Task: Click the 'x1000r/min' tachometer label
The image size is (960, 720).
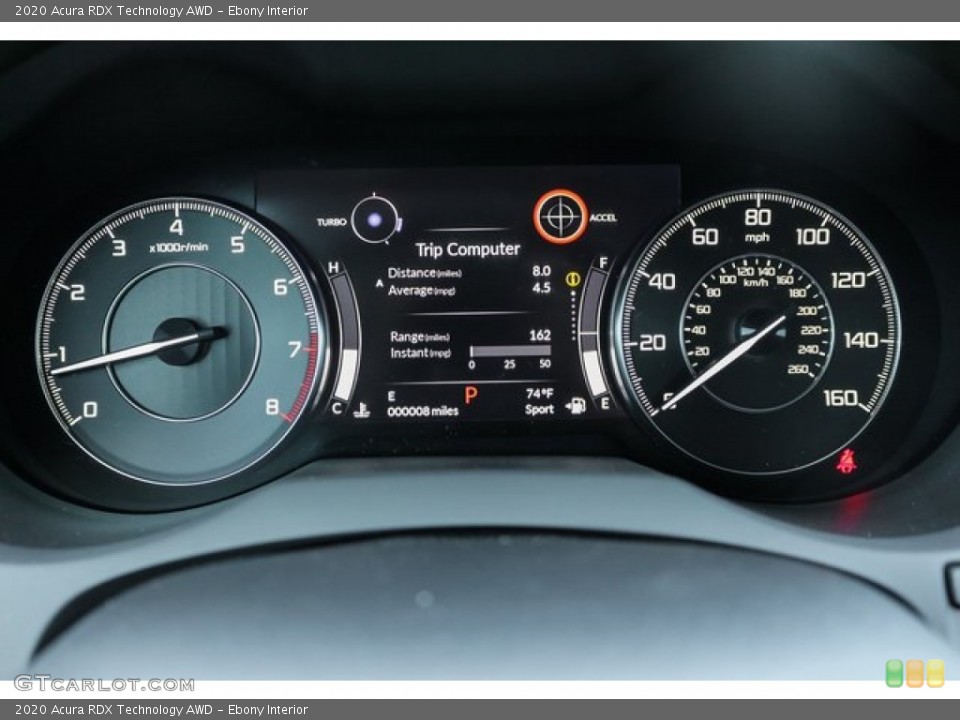Action: 179,247
